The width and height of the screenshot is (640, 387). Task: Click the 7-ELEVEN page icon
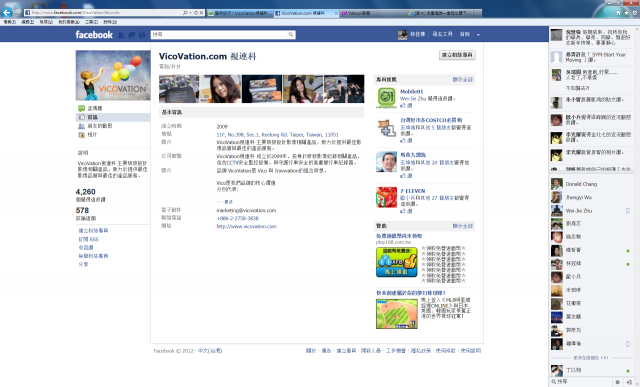386,198
